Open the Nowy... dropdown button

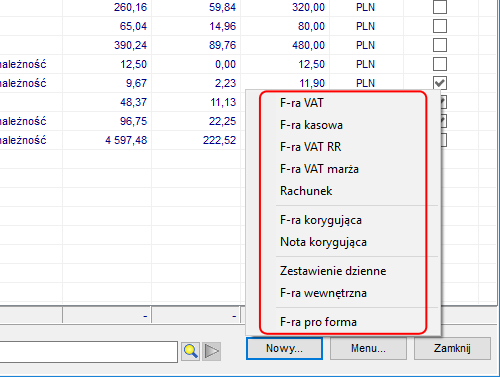click(284, 348)
